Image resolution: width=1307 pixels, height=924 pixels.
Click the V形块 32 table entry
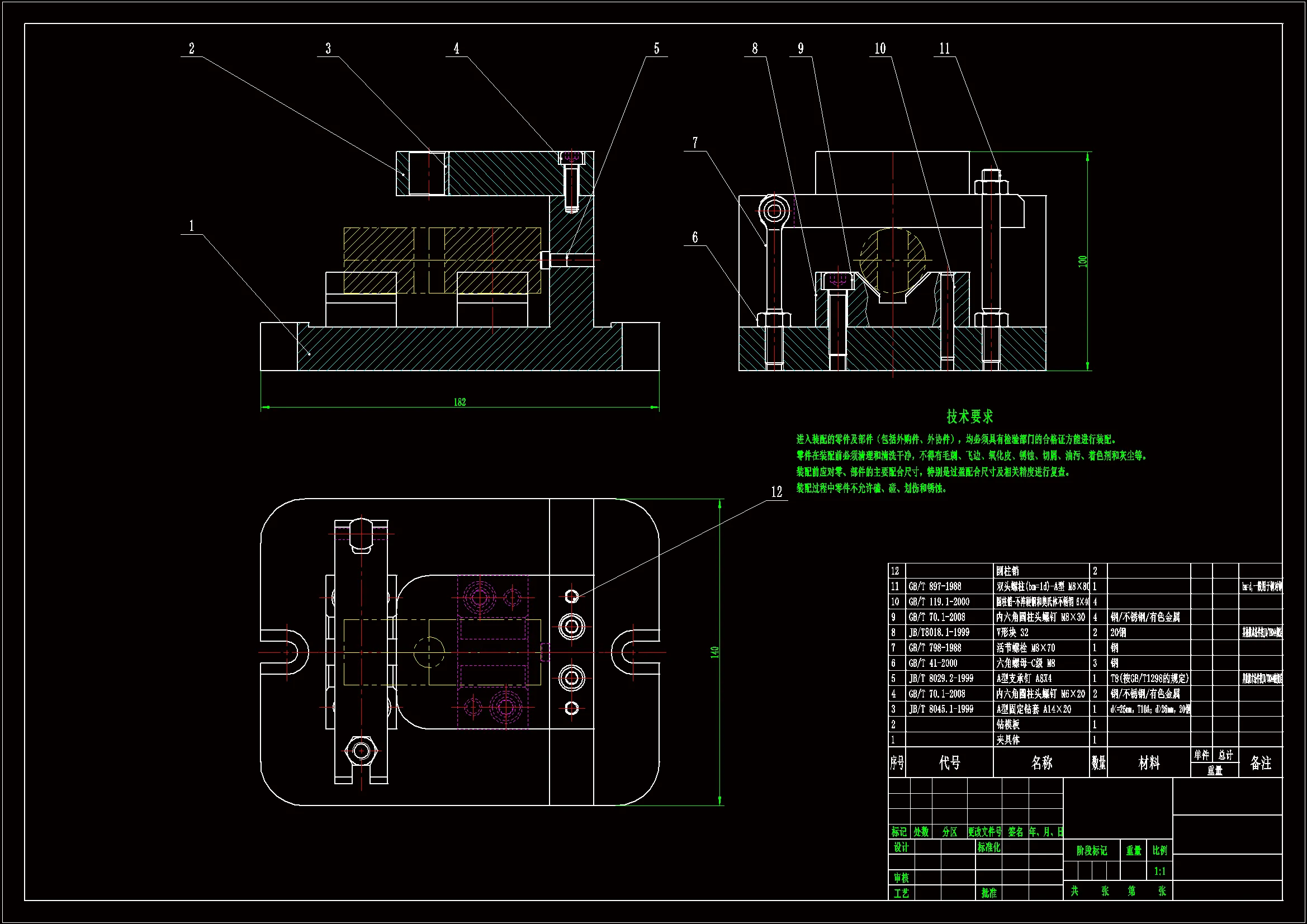1012,633
